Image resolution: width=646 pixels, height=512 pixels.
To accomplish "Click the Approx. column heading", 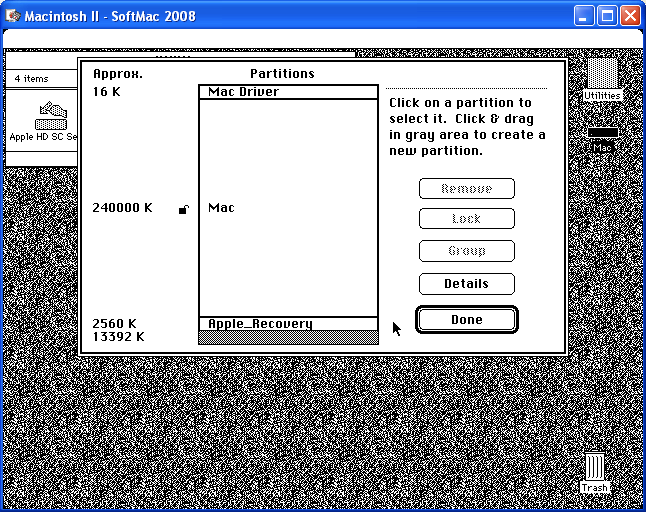I will [118, 74].
